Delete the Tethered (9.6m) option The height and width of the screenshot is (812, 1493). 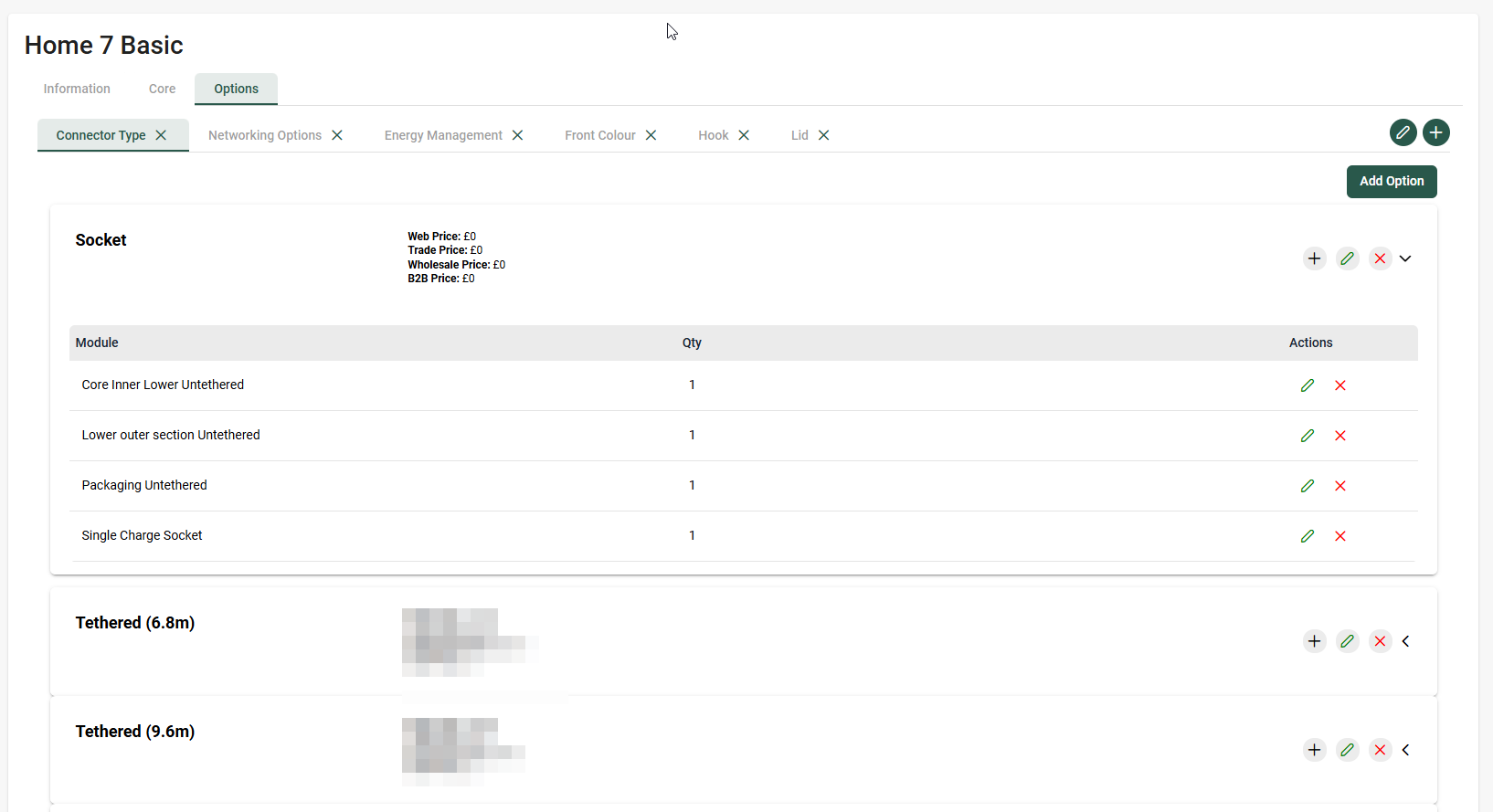1380,750
